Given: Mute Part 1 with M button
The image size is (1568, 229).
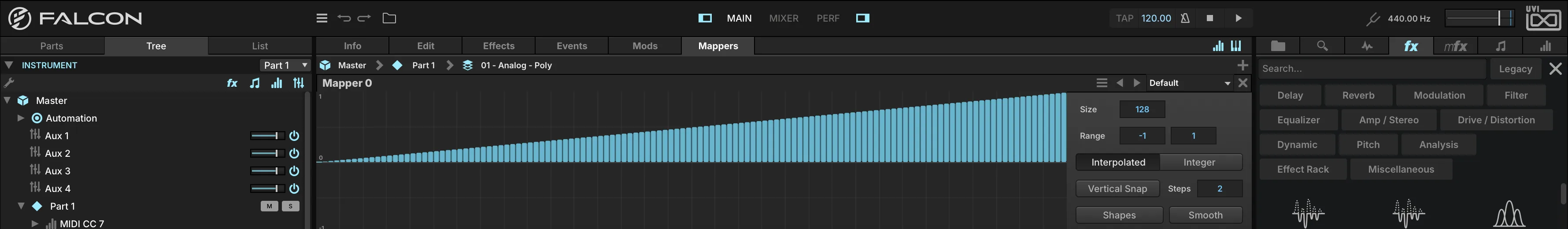Looking at the screenshot, I should click(269, 206).
